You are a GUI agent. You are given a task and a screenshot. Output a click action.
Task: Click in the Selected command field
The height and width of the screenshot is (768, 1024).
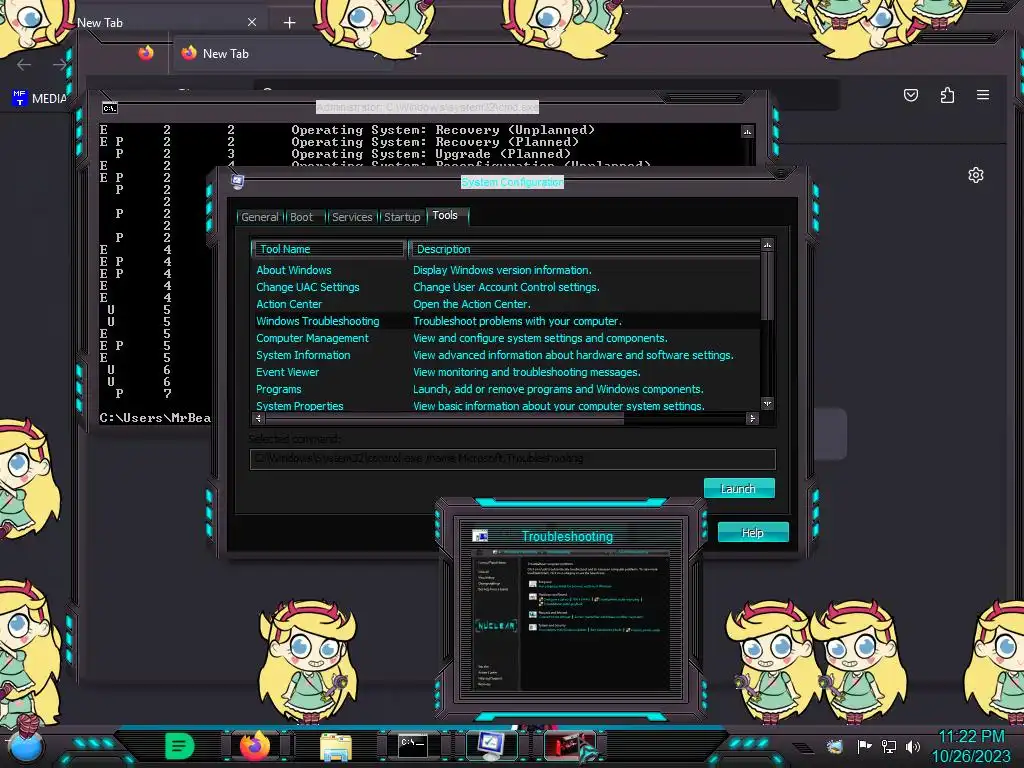pyautogui.click(x=513, y=458)
